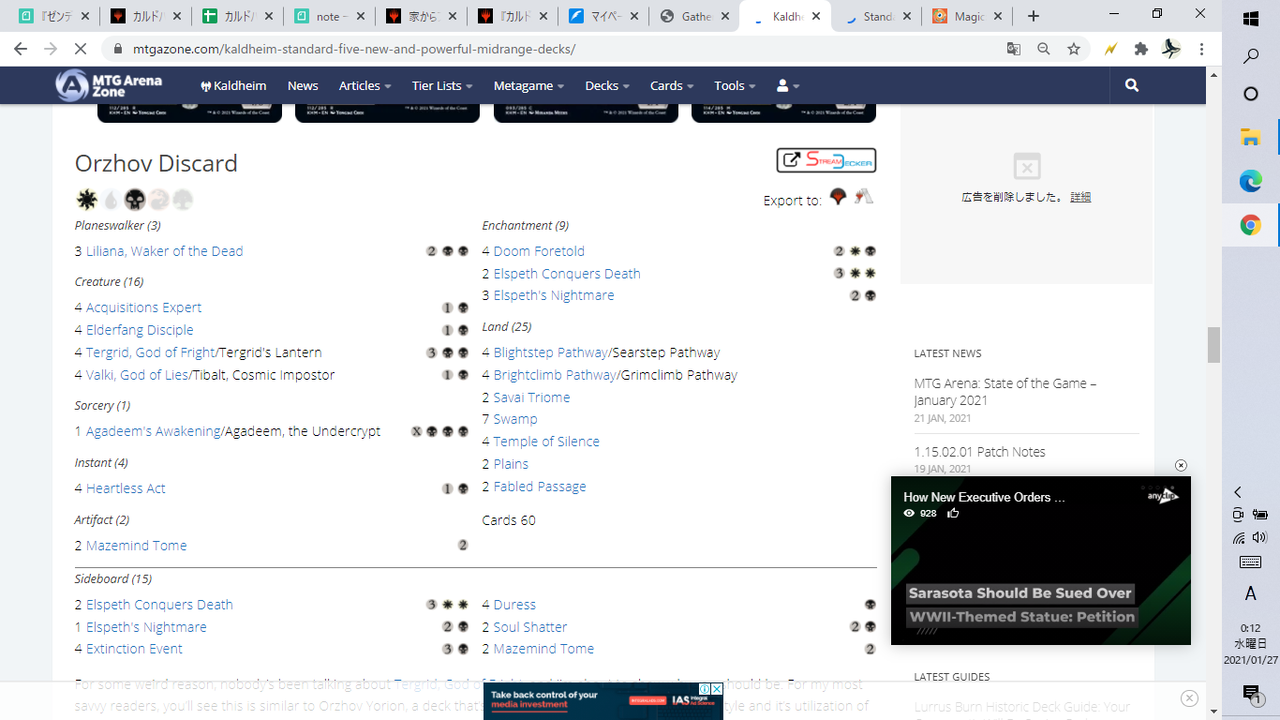The image size is (1280, 720).
Task: Close the floating video player
Action: [1181, 465]
